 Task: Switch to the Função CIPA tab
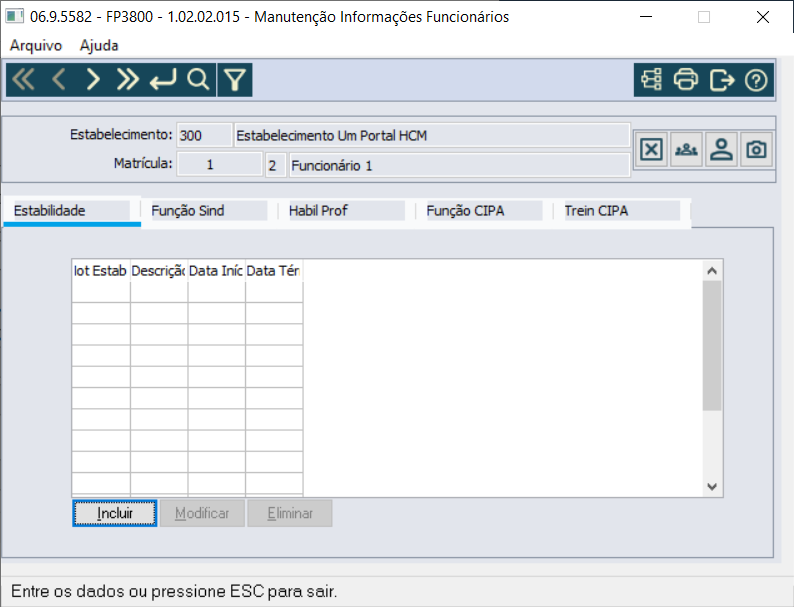tap(484, 211)
